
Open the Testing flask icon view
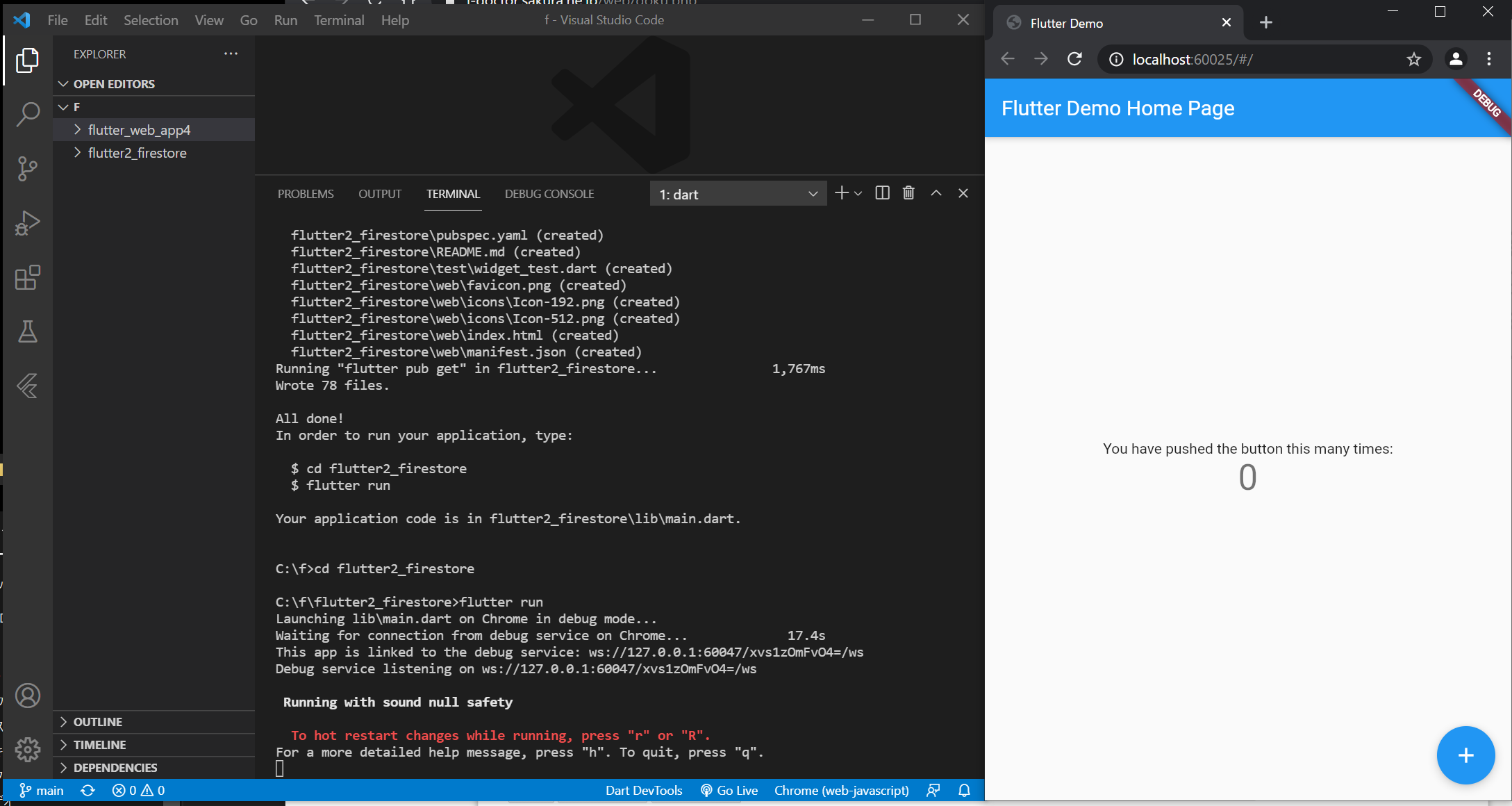(x=28, y=331)
